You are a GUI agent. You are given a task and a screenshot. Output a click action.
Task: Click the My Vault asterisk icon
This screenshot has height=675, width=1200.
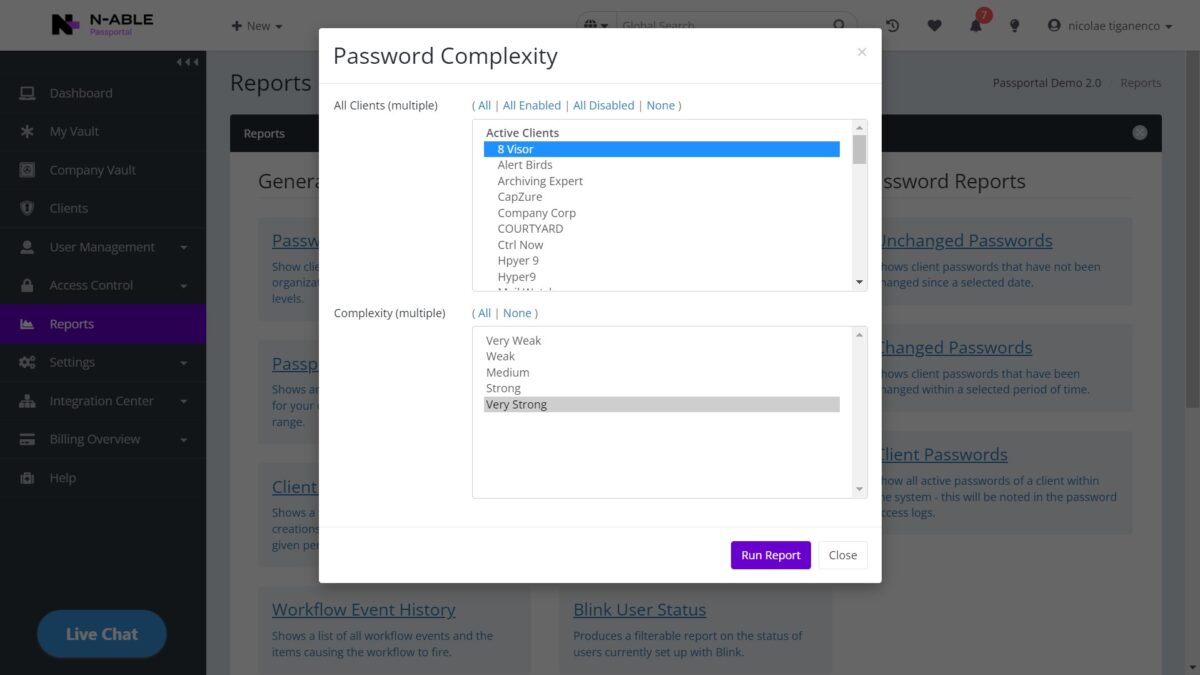pos(27,131)
